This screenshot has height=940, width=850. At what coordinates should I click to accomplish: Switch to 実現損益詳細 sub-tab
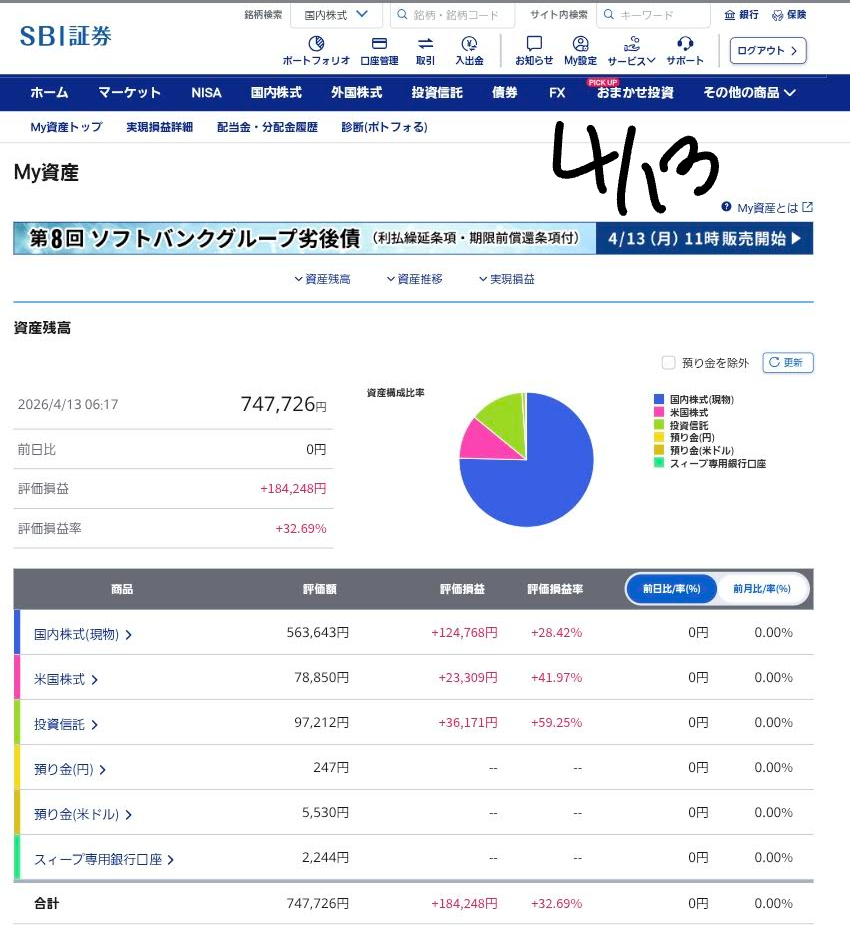tap(159, 127)
